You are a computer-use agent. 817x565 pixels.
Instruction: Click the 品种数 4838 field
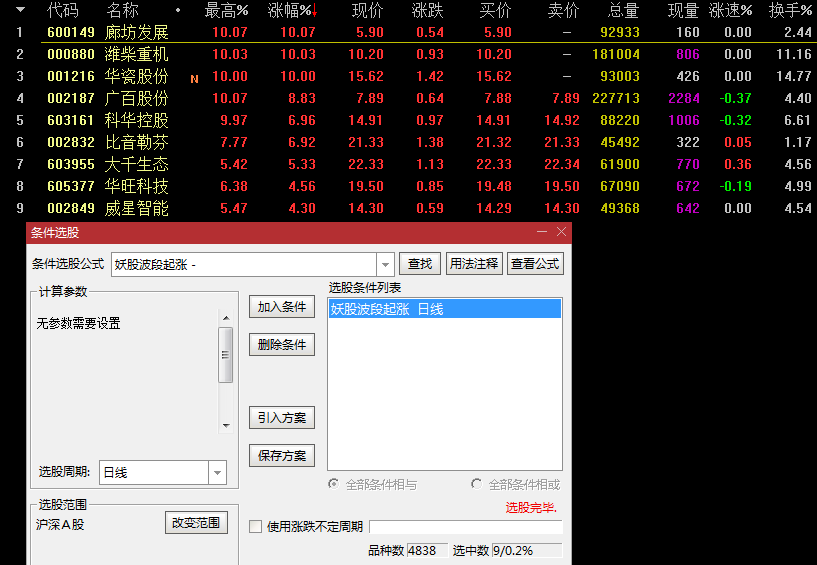pyautogui.click(x=427, y=550)
